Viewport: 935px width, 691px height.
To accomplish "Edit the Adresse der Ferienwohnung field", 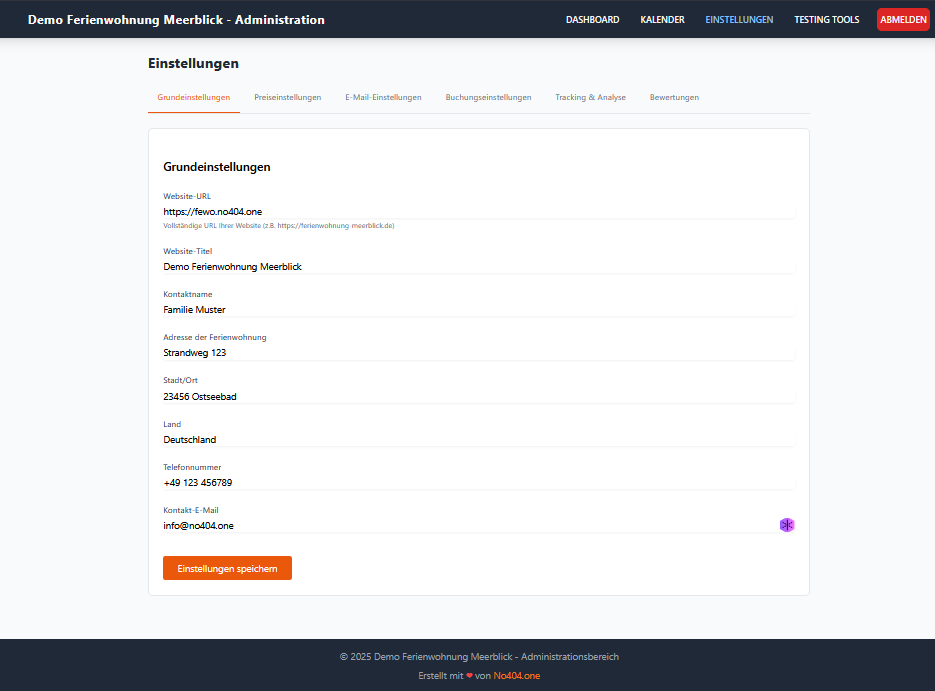I will [478, 353].
